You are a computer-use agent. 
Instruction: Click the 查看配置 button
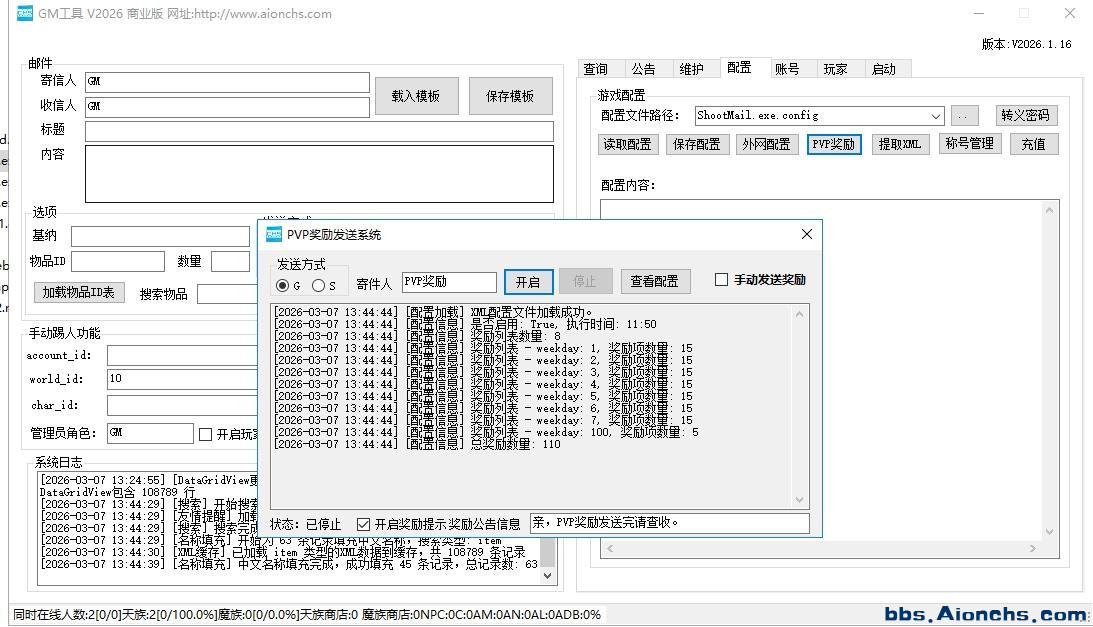(655, 282)
